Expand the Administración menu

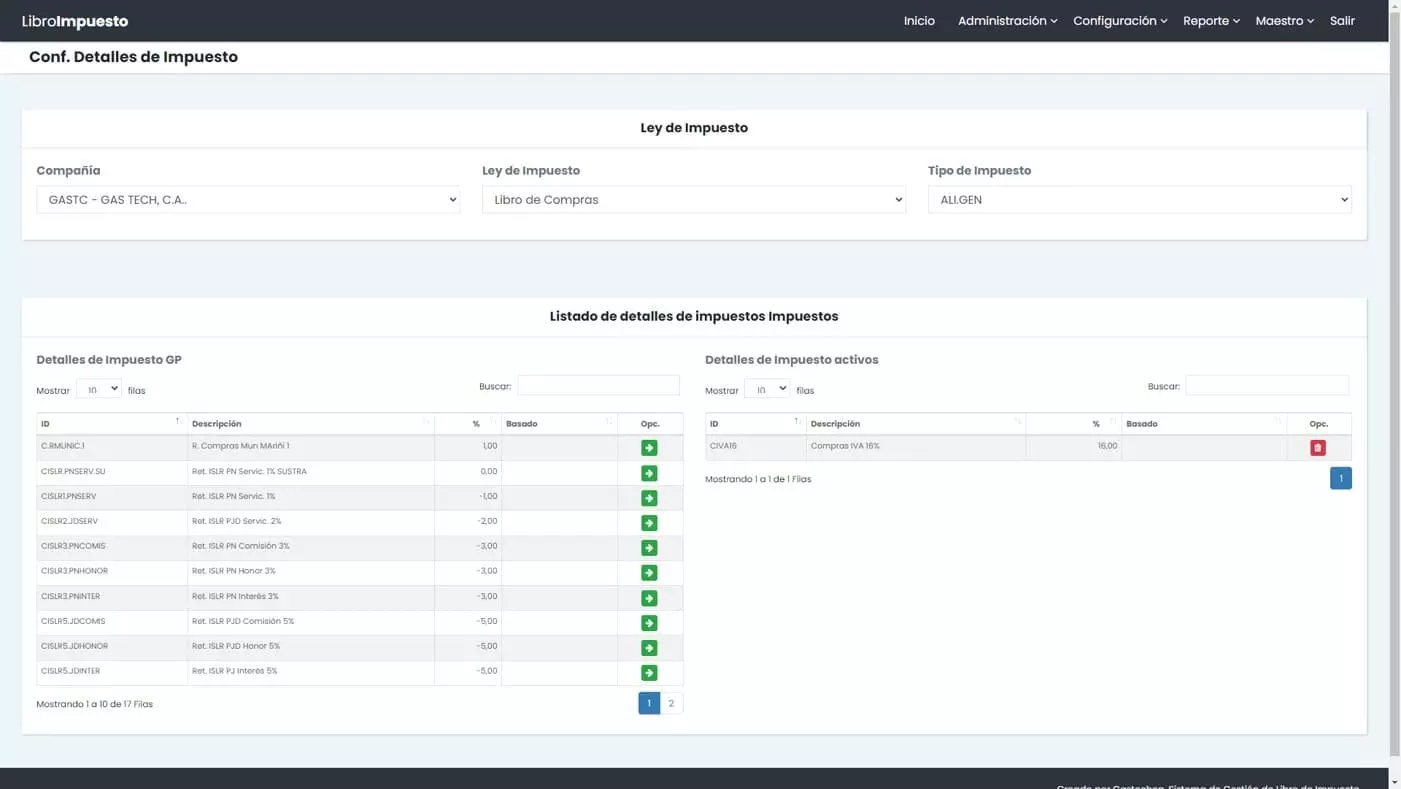(1006, 21)
